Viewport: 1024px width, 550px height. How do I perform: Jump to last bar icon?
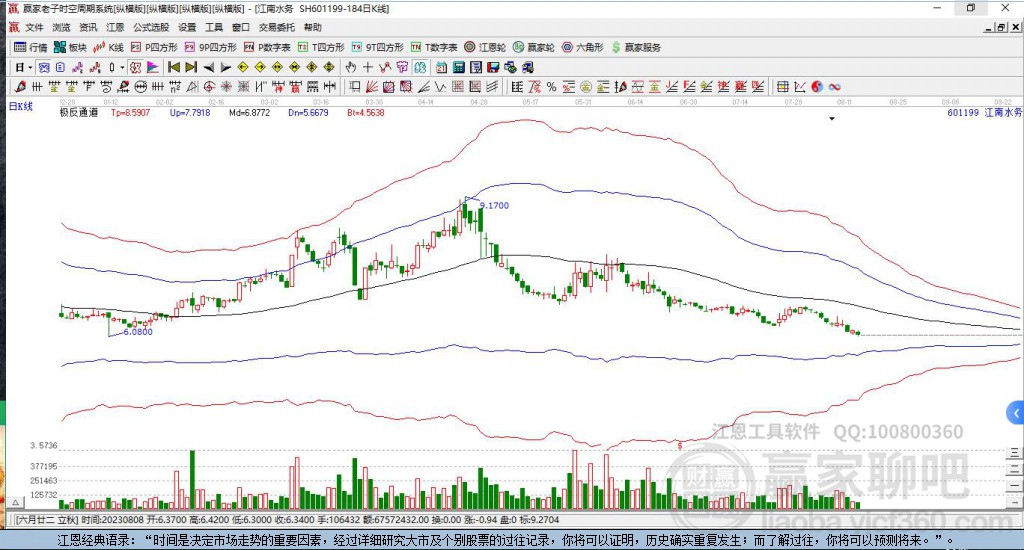191,67
